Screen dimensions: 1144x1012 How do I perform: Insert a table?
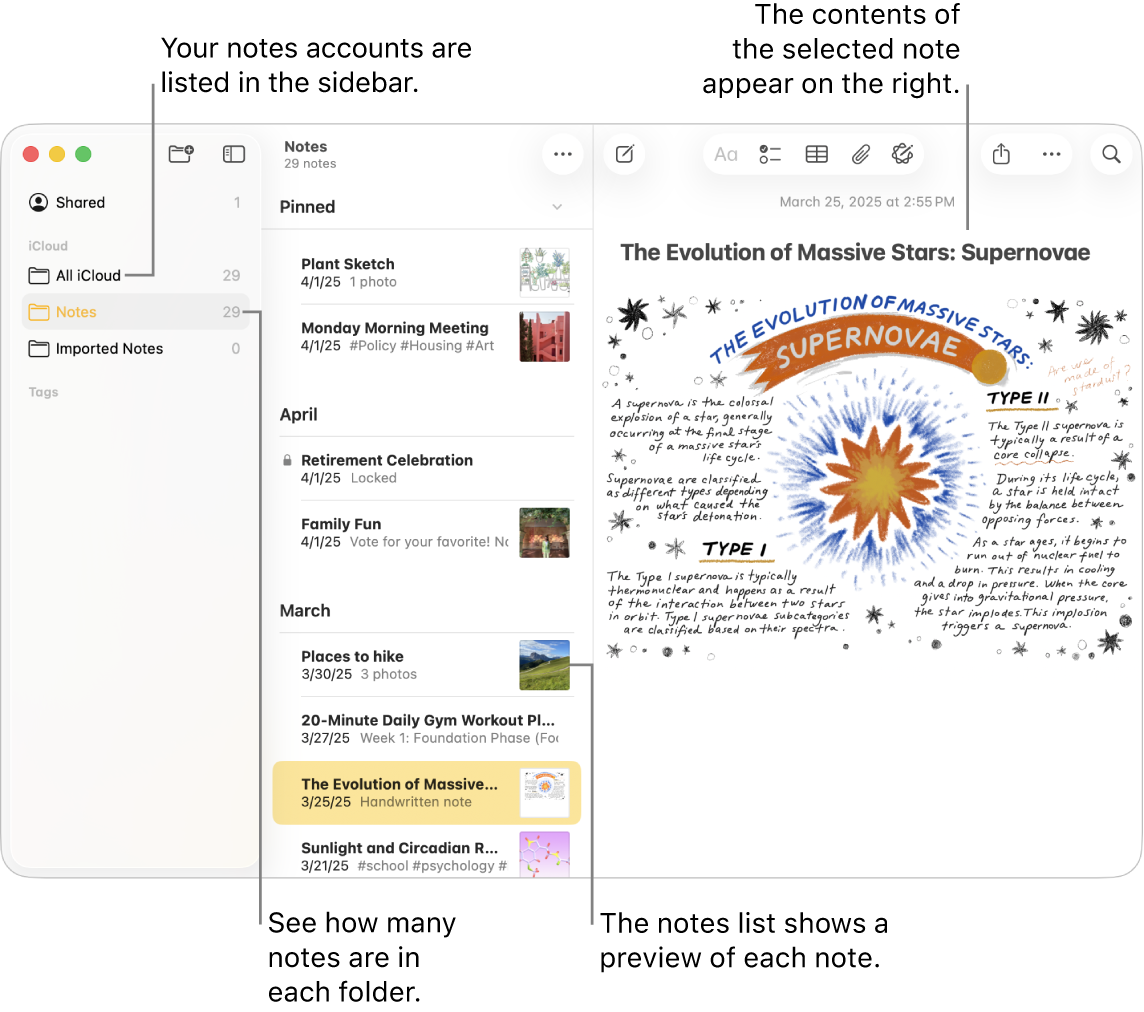tap(816, 154)
